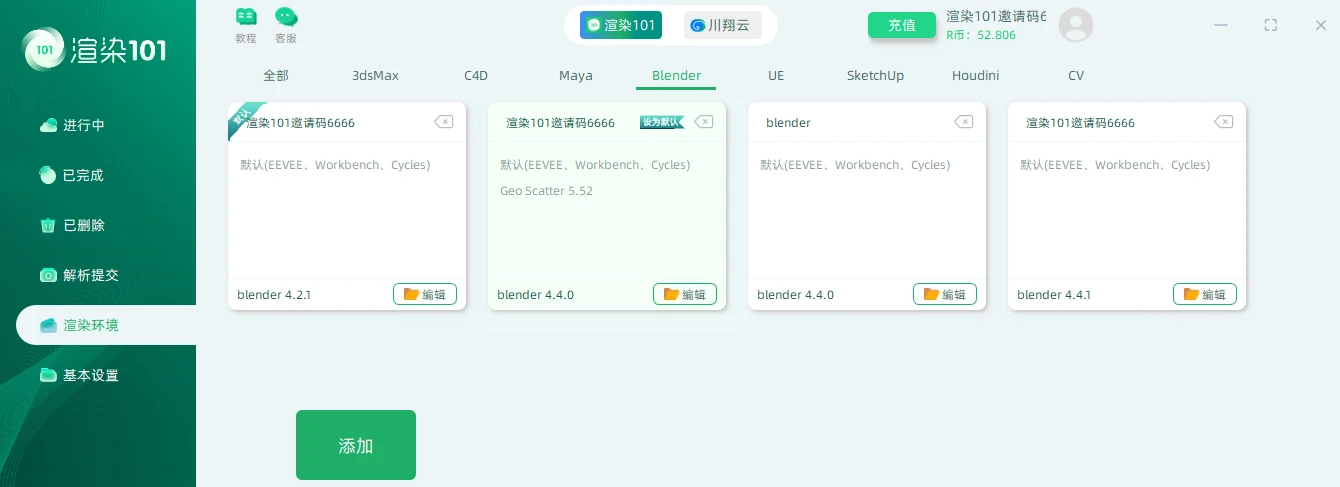1340x487 pixels.
Task: Click the user avatar icon
Action: [1076, 25]
